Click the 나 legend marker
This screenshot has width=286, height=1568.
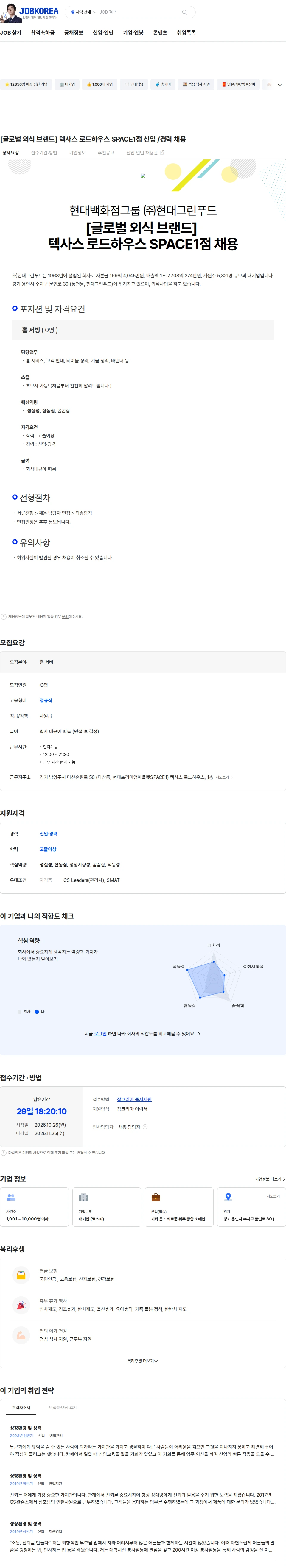tap(37, 1012)
